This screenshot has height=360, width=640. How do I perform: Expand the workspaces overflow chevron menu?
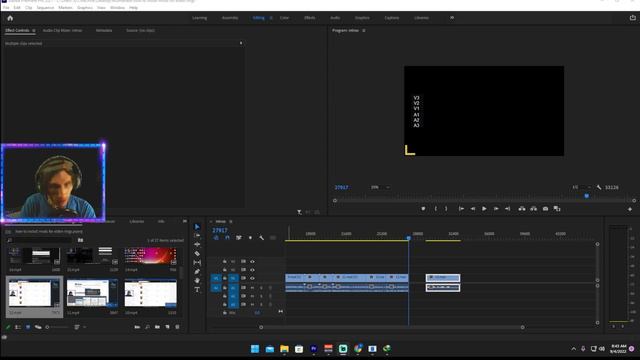(452, 18)
